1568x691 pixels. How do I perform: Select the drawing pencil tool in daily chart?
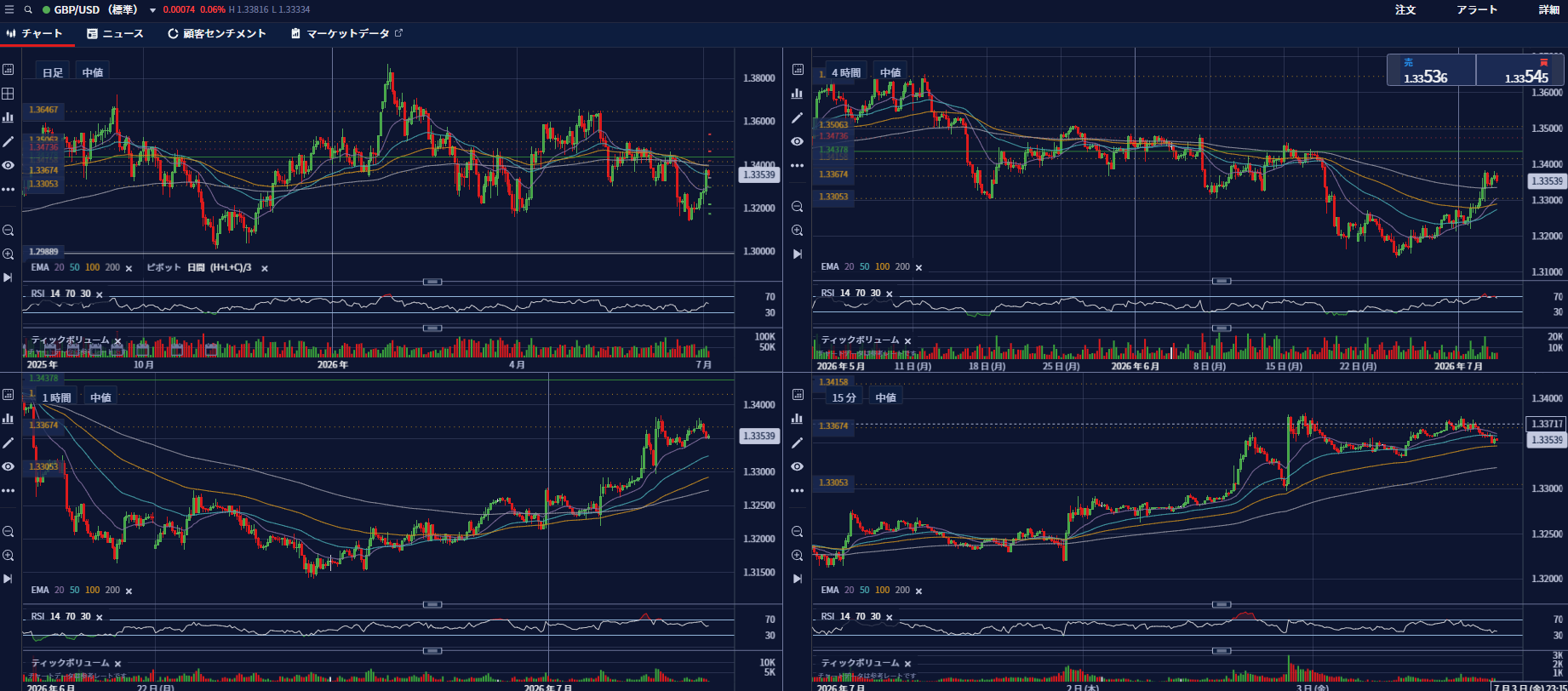pyautogui.click(x=9, y=141)
